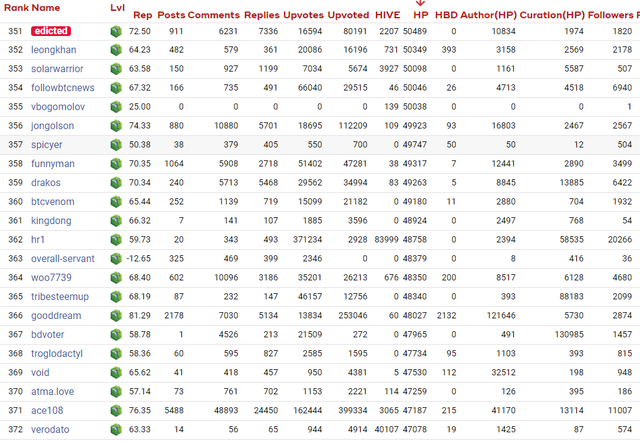Click the level cube icon for drakos
This screenshot has height=442, width=640.
pos(116,182)
